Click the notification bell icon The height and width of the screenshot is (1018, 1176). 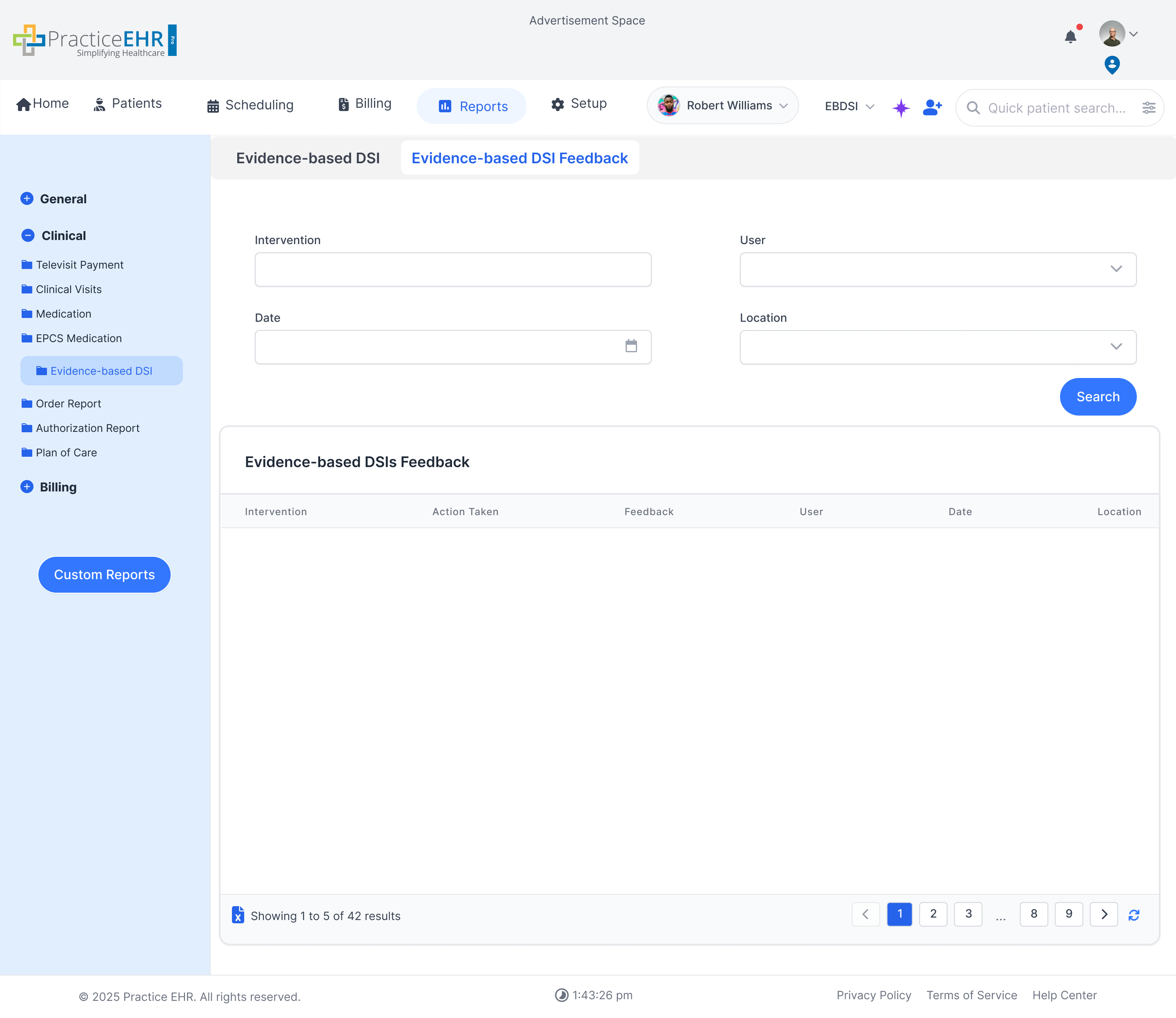(x=1070, y=37)
